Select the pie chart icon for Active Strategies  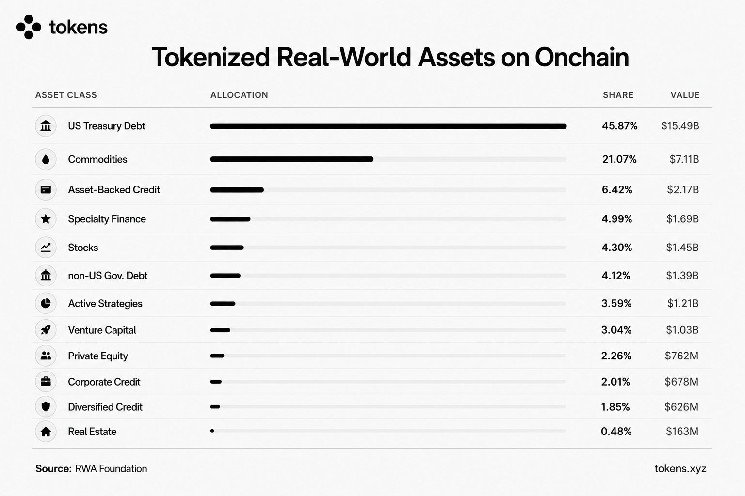coord(46,303)
